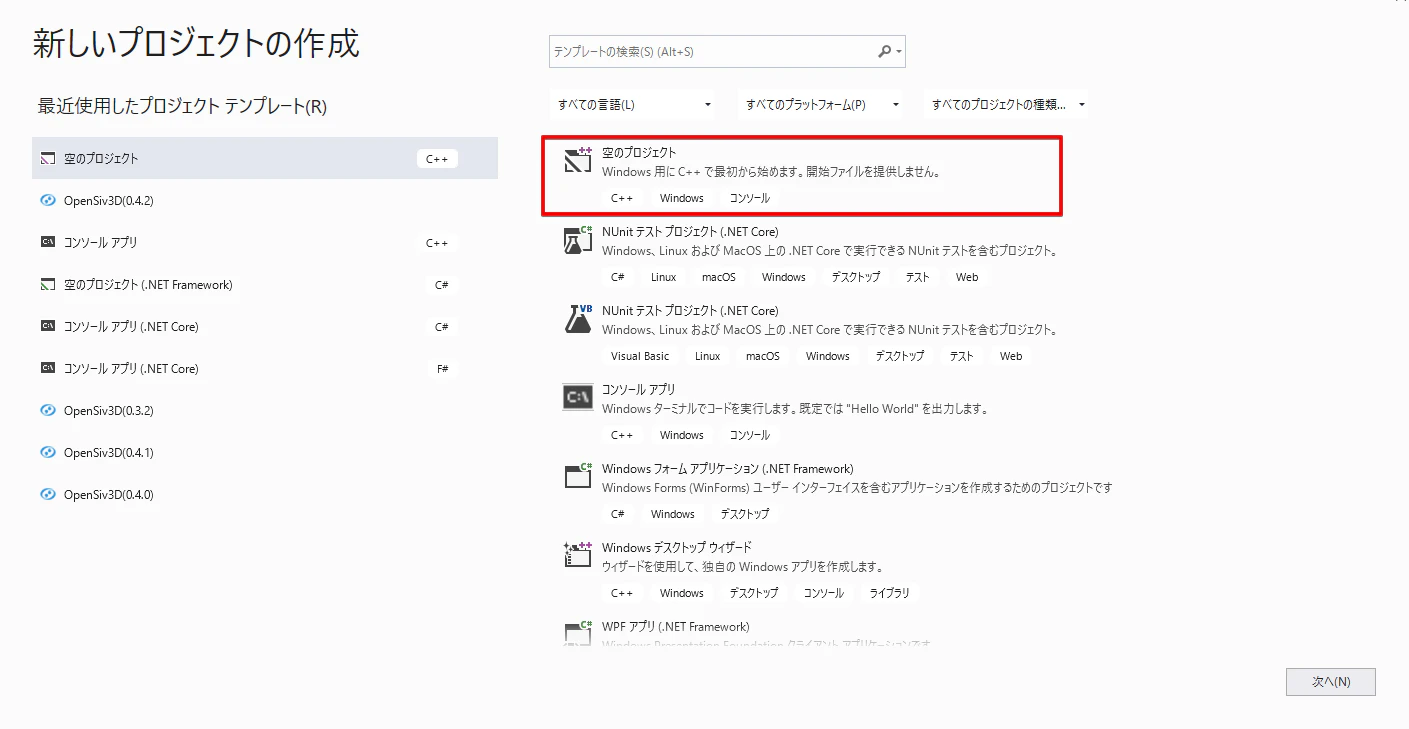The image size is (1409, 729).
Task: Click the ライブラリ tag on desktop wizard
Action: click(889, 593)
